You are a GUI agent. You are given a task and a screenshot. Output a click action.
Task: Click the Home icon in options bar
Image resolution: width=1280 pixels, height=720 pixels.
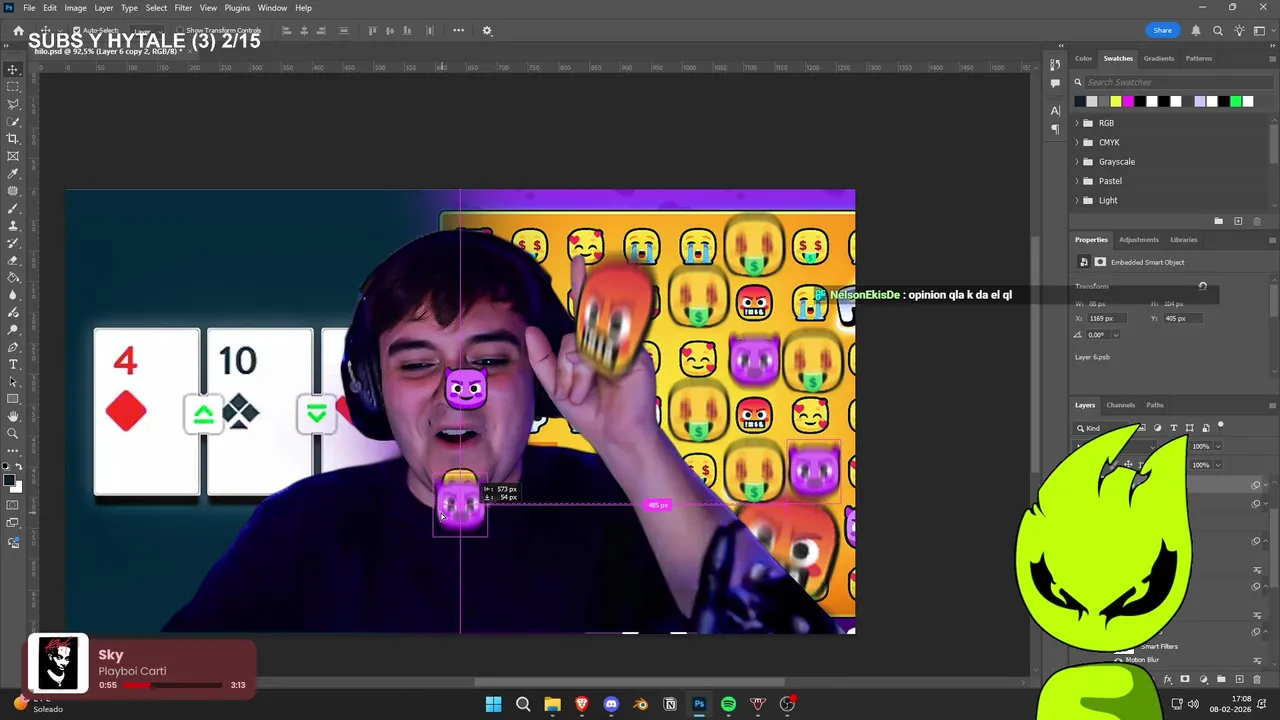[x=18, y=30]
